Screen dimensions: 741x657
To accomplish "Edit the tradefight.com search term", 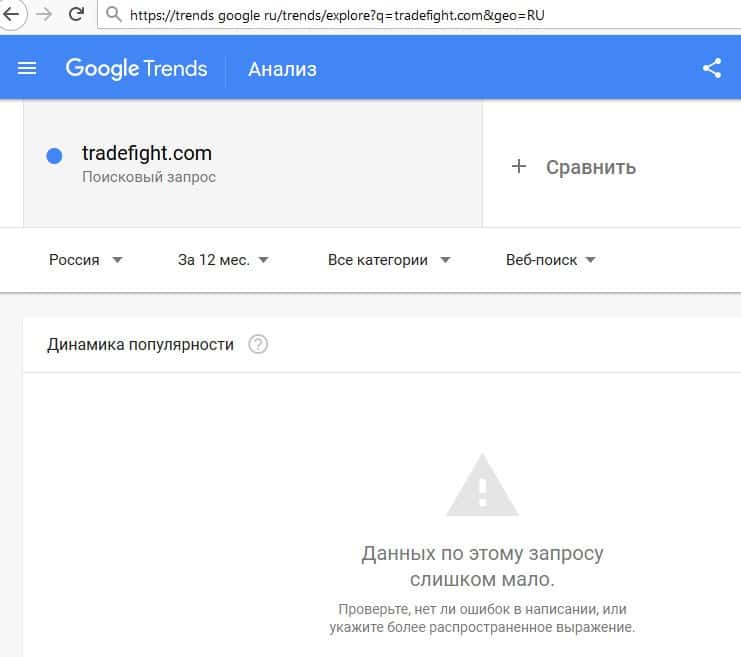I will [x=147, y=153].
